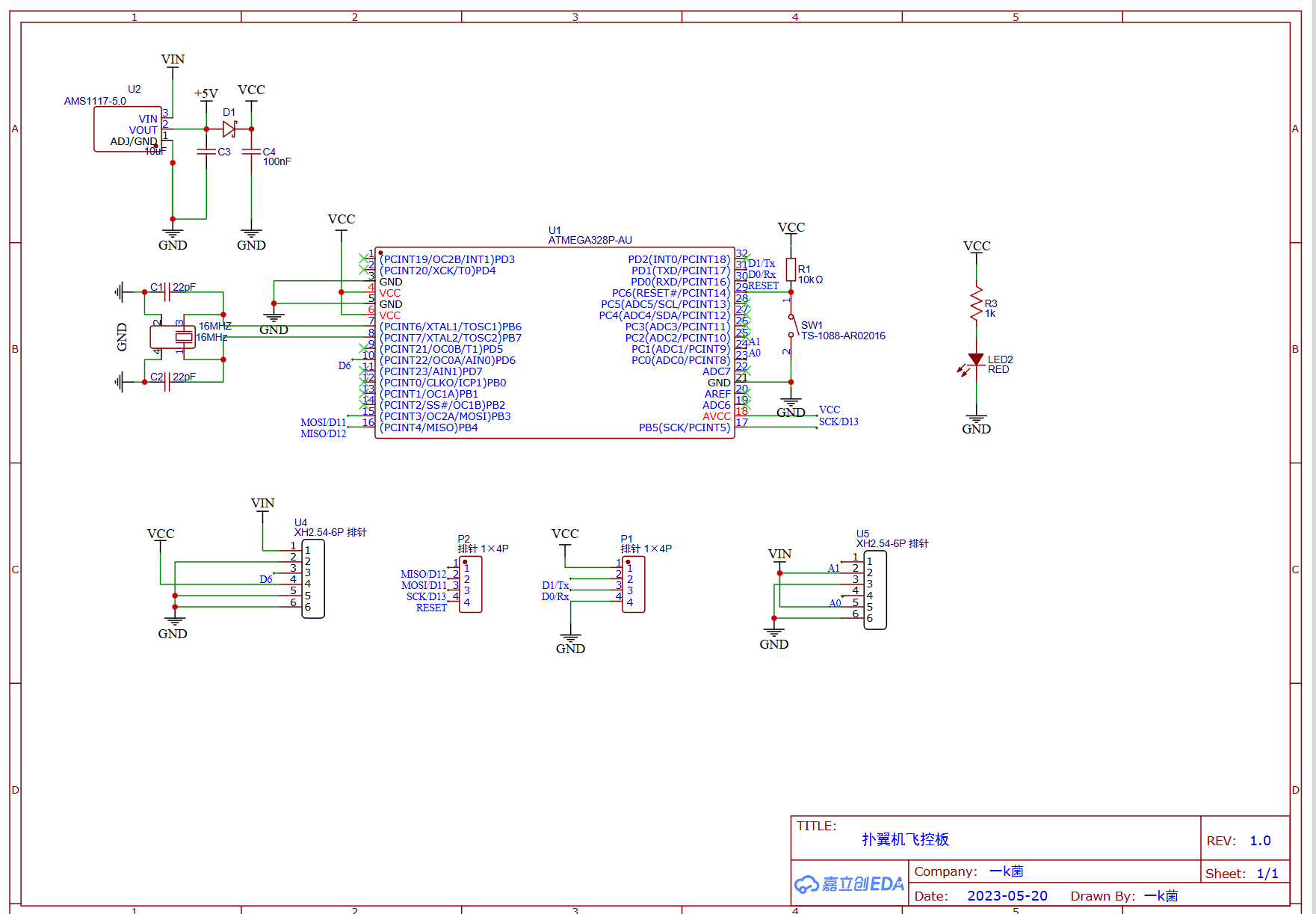
Task: Select the red LED2 symbol
Action: (976, 360)
